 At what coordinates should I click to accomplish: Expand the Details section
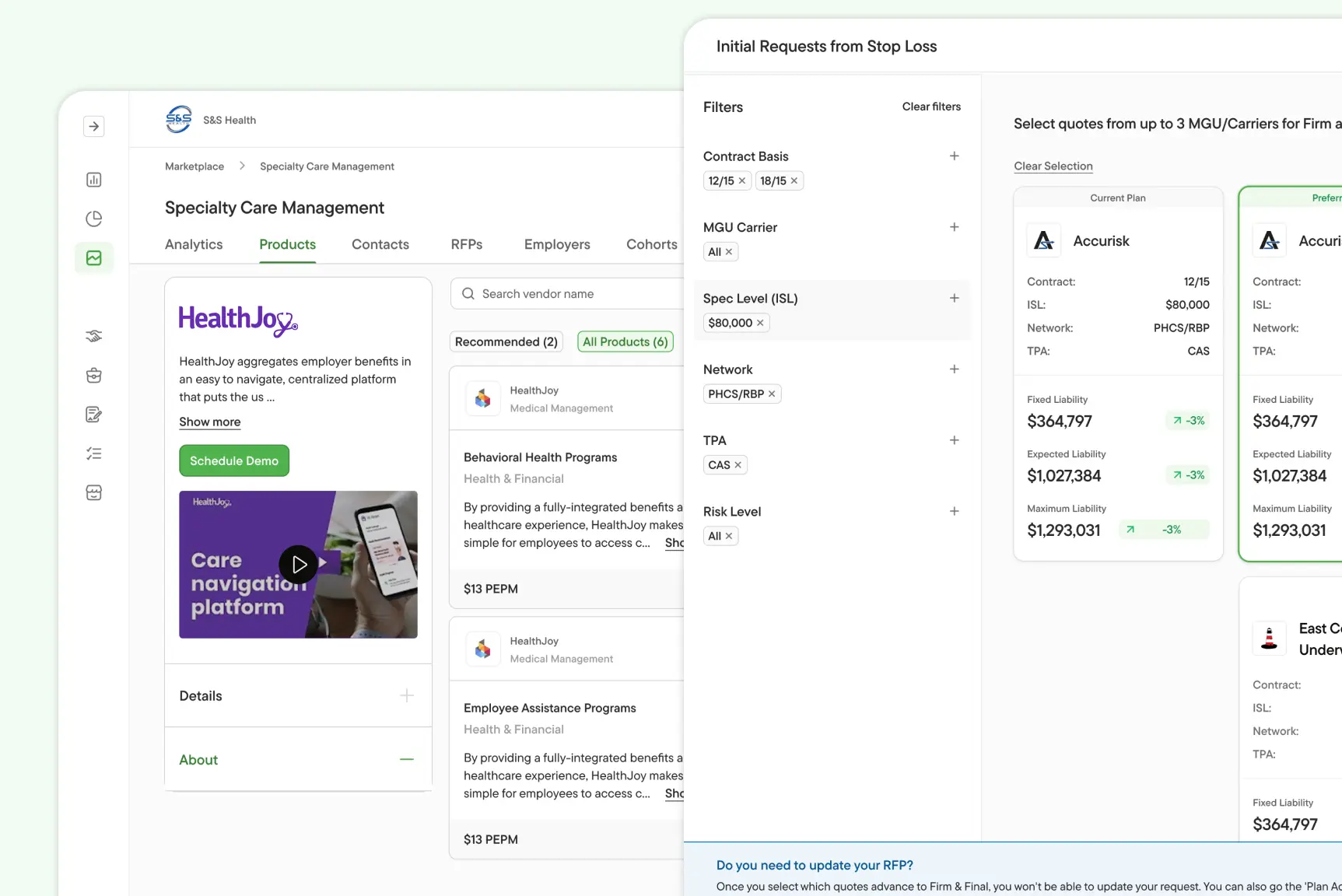click(x=406, y=695)
